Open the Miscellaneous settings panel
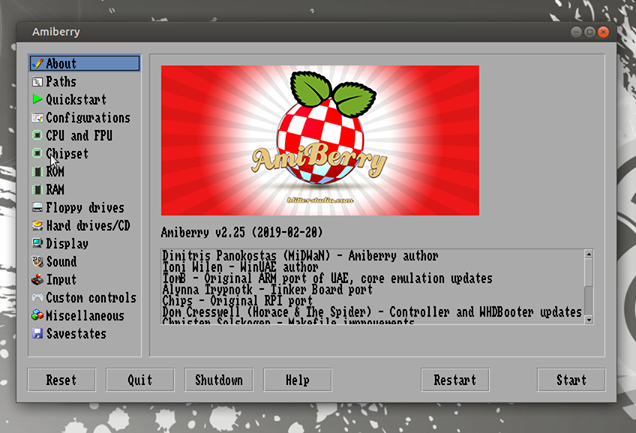This screenshot has width=636, height=433. point(85,316)
